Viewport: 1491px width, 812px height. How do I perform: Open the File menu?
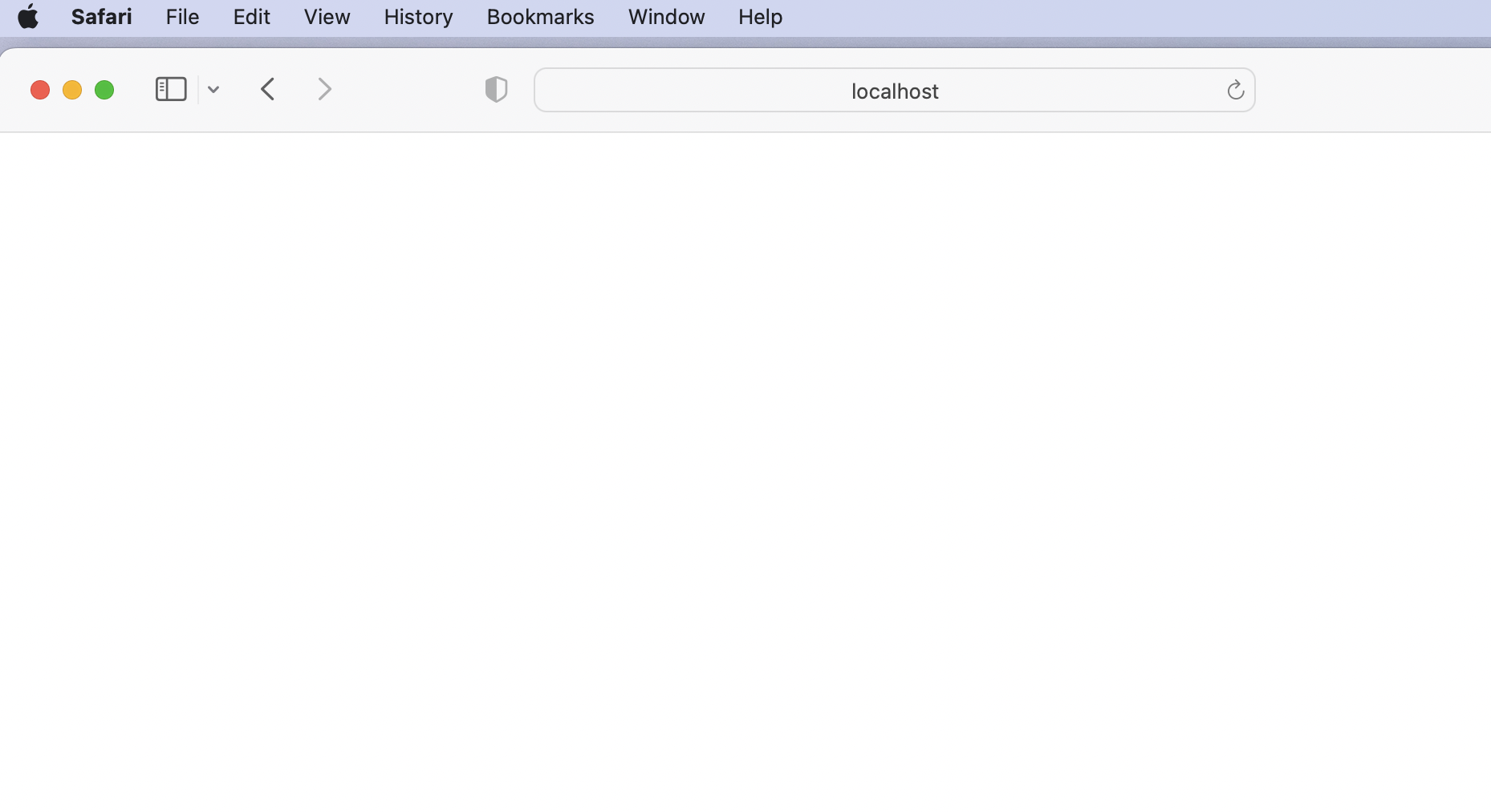(x=182, y=17)
